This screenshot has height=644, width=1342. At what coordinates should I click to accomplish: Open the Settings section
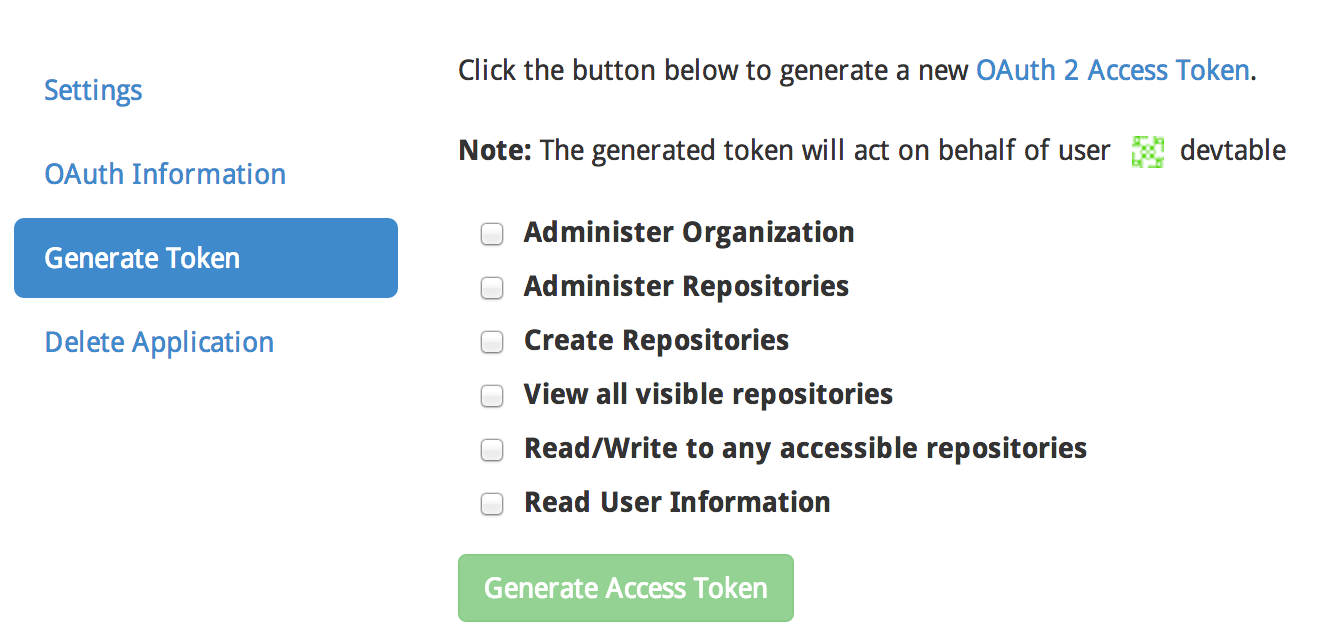pyautogui.click(x=92, y=90)
